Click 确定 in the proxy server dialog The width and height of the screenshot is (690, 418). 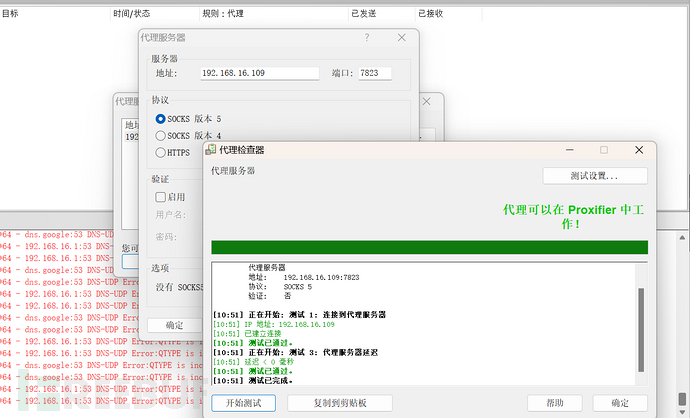174,325
